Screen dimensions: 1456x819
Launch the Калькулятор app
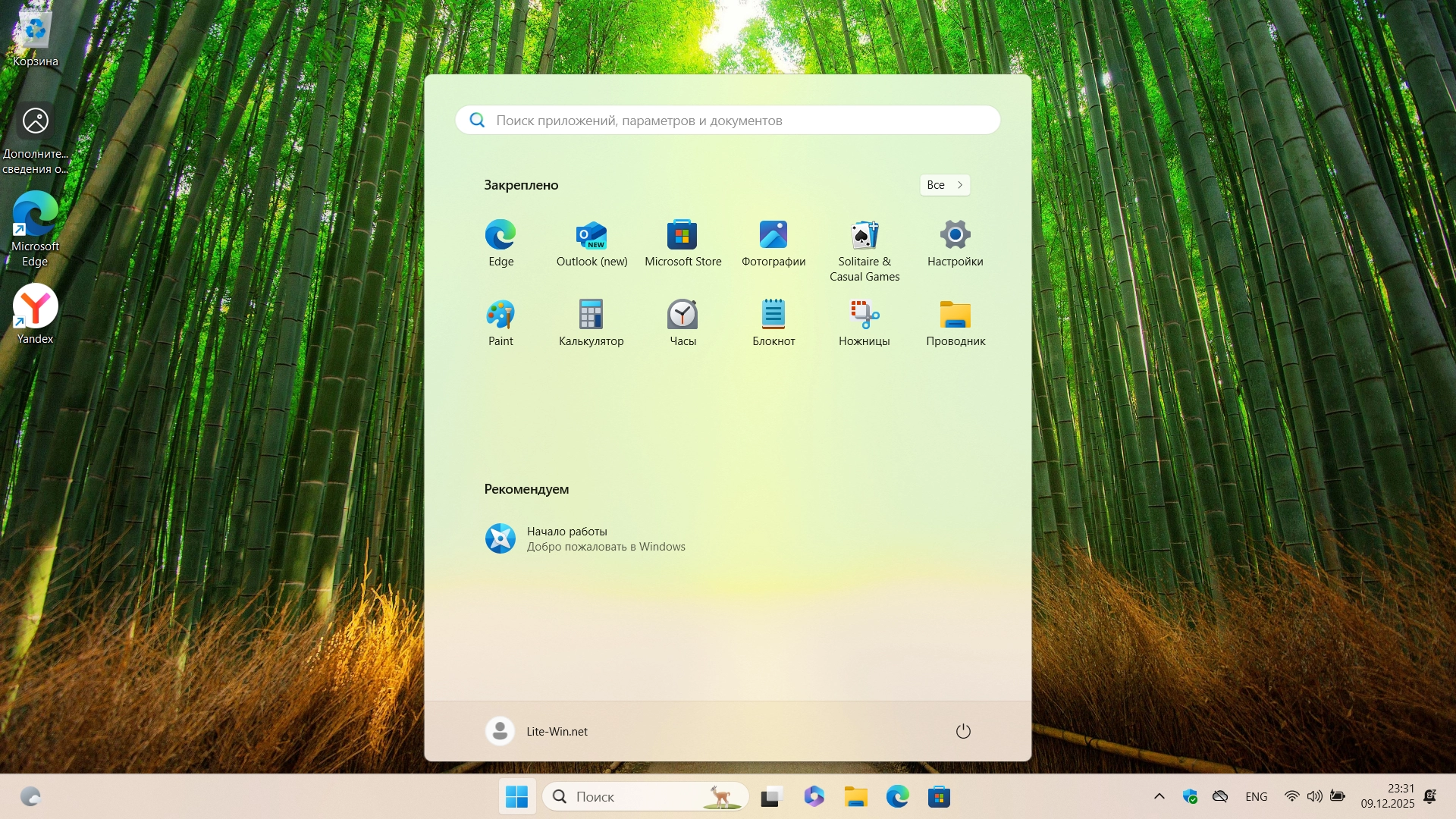591,322
